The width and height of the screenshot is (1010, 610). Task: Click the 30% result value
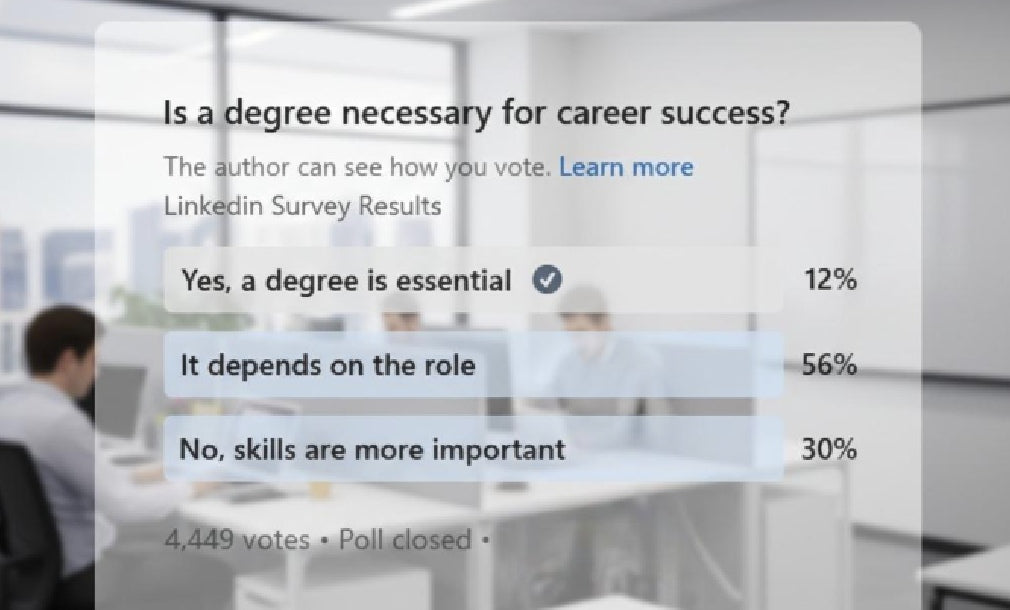pyautogui.click(x=830, y=450)
